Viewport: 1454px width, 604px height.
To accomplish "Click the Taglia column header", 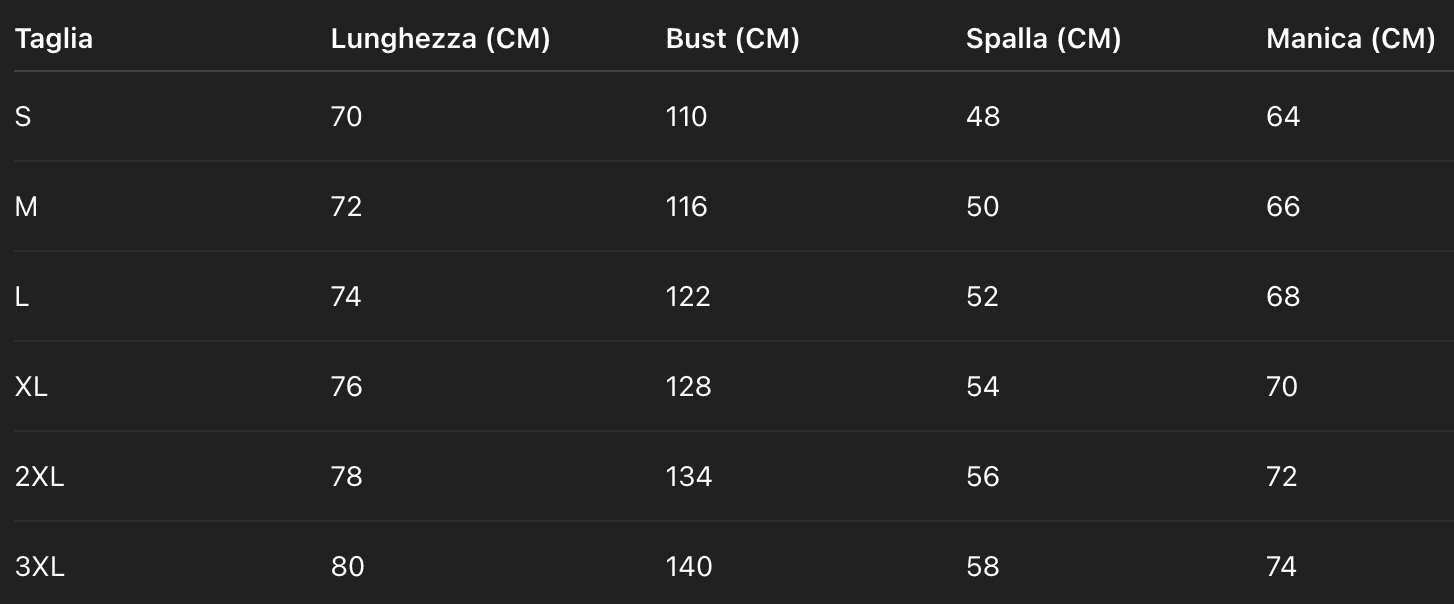I will [x=54, y=39].
